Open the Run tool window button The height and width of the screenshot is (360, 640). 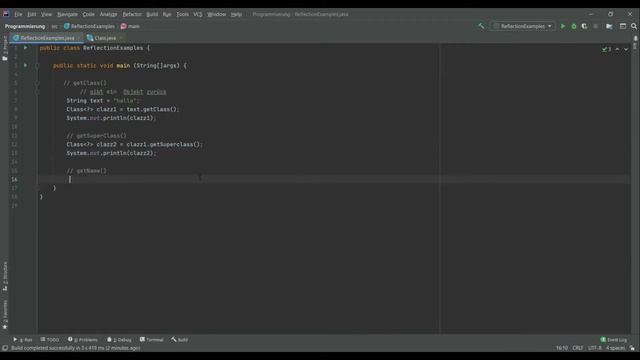[x=23, y=340]
